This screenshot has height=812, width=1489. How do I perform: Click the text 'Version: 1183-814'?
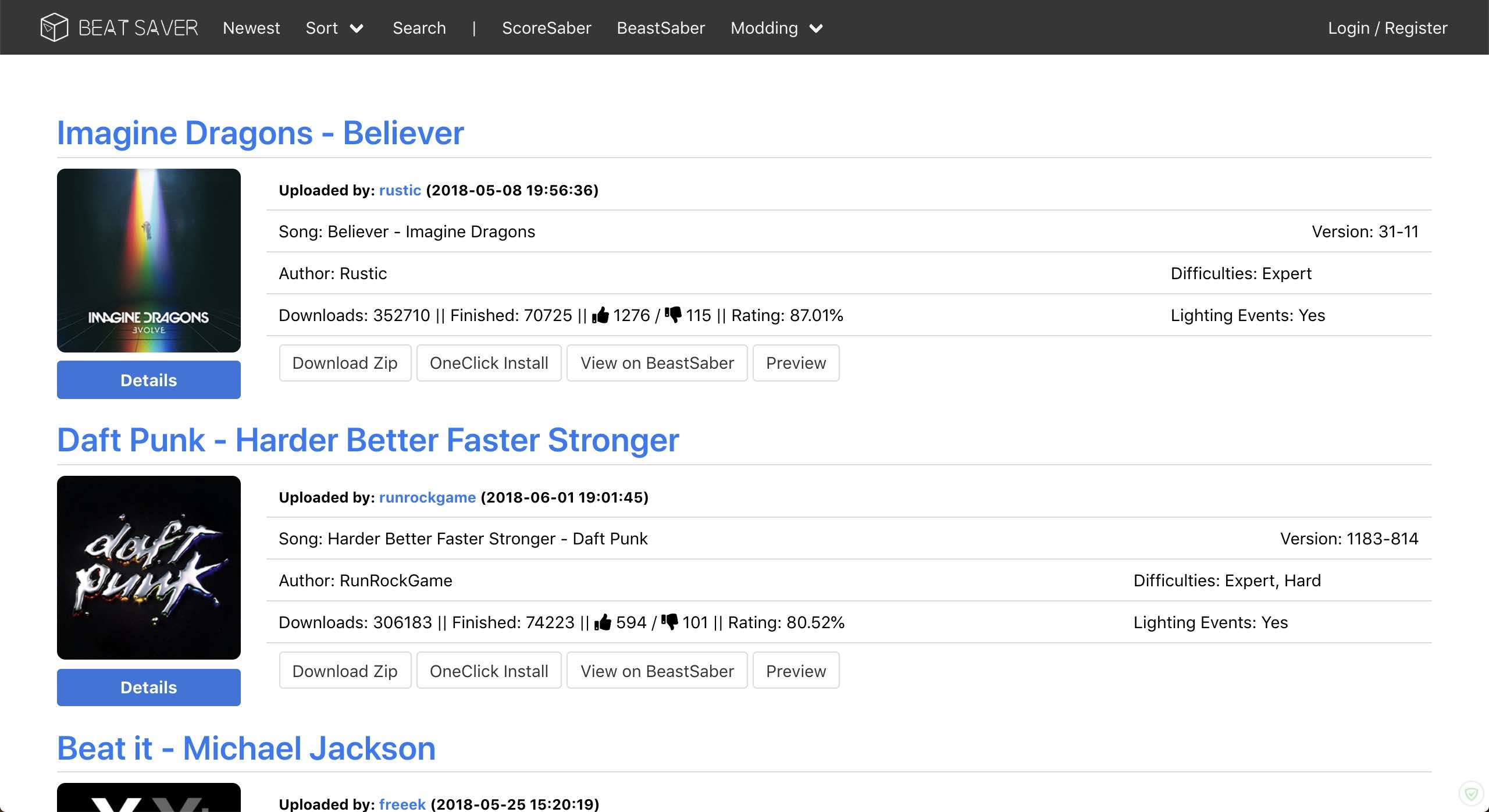(x=1349, y=539)
